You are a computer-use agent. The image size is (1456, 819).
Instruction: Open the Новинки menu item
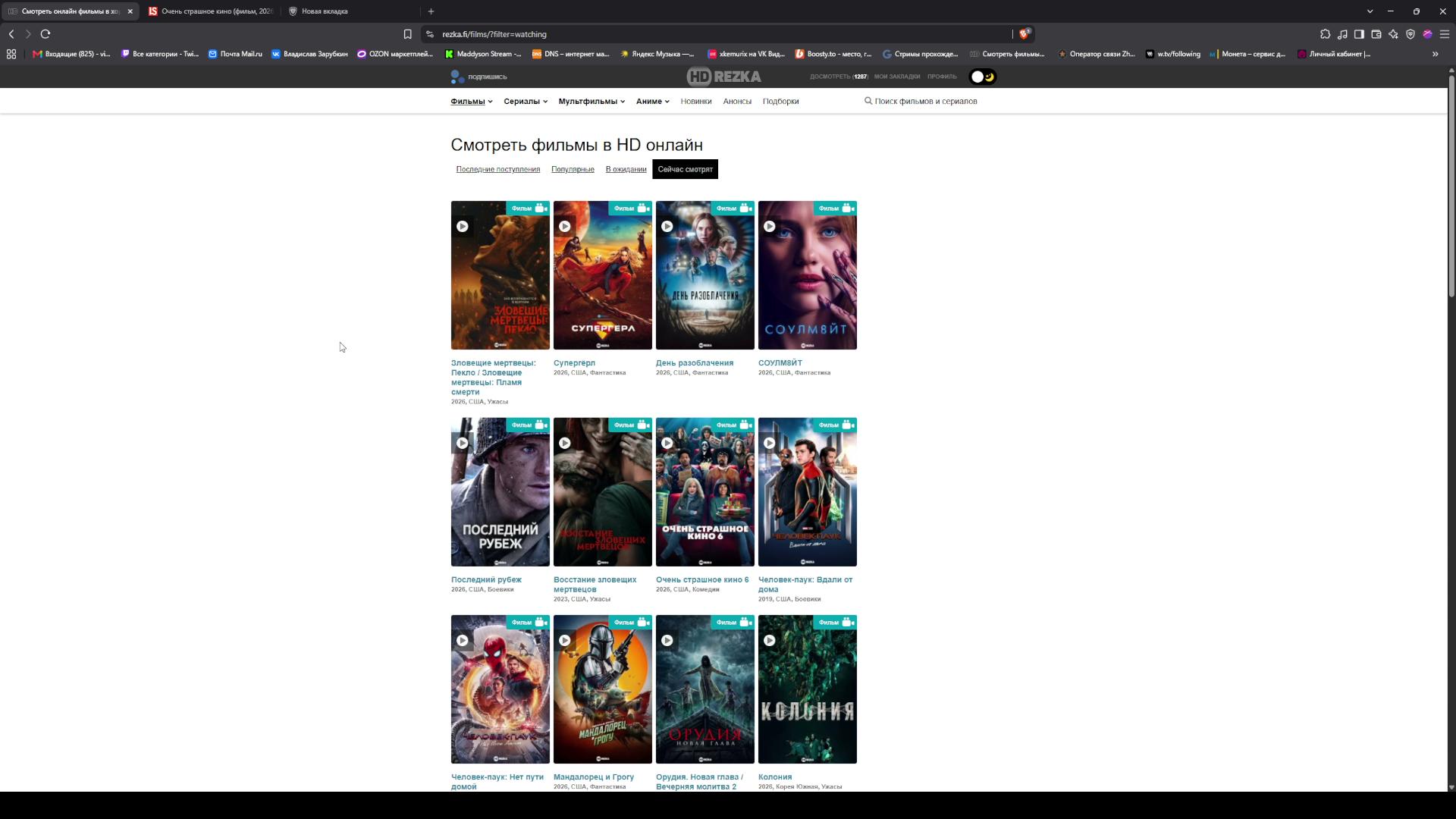point(696,102)
